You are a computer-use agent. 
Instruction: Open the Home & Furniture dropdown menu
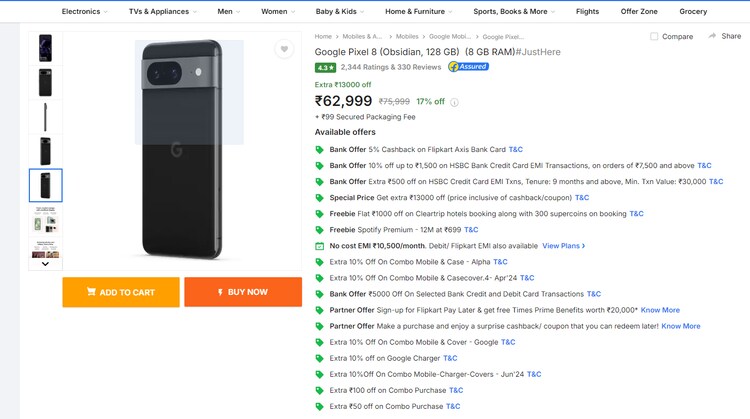pyautogui.click(x=419, y=11)
